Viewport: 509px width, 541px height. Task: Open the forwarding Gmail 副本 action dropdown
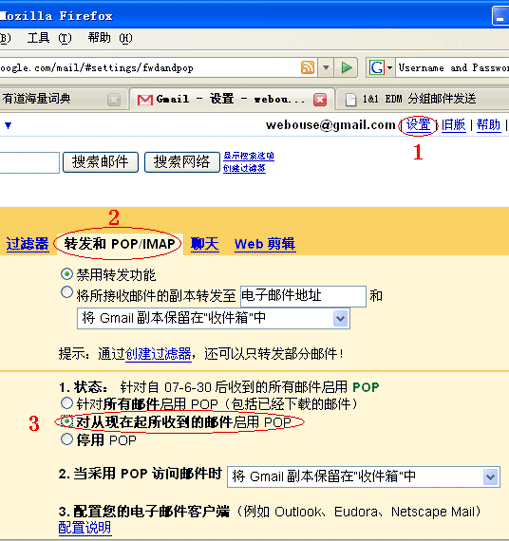coord(213,318)
